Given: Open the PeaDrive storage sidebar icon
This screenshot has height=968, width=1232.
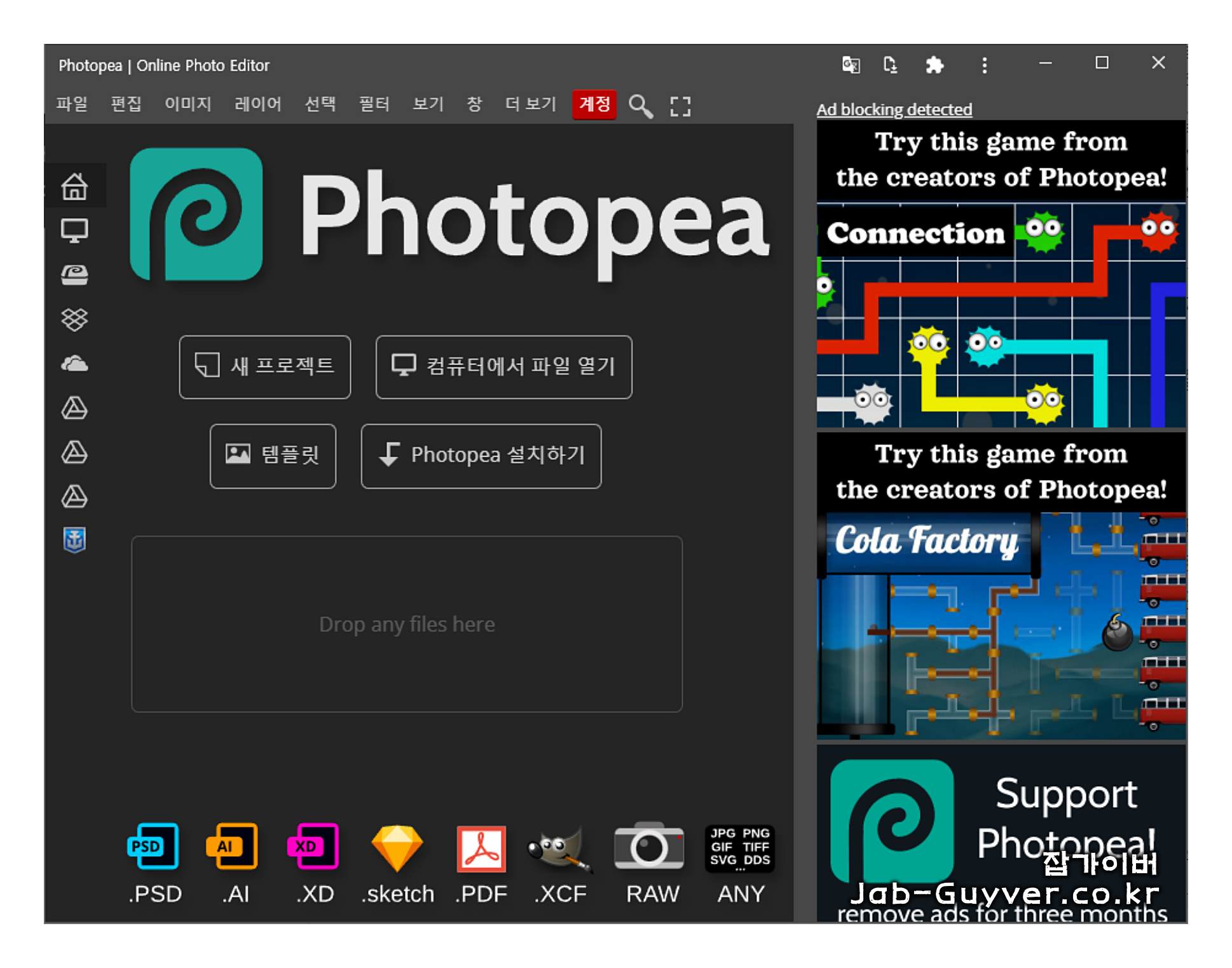Looking at the screenshot, I should coord(74,275).
